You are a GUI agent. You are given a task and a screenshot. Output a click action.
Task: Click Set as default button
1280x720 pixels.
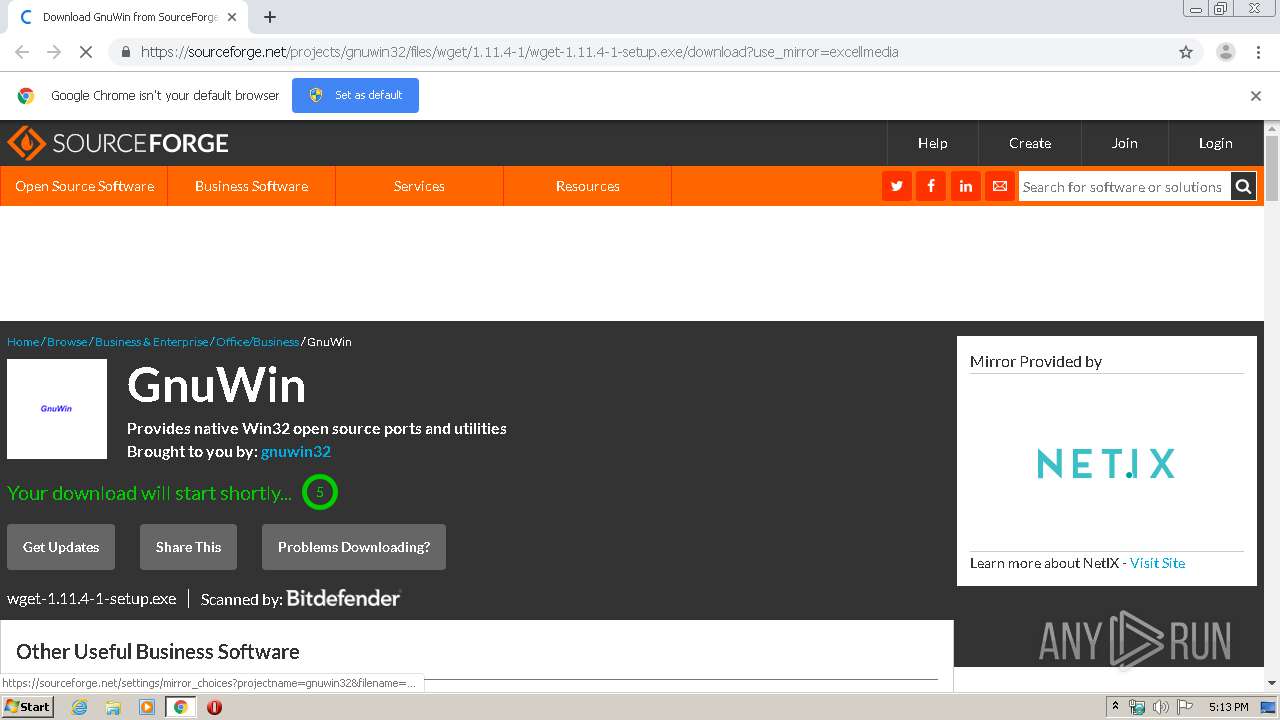[x=355, y=95]
